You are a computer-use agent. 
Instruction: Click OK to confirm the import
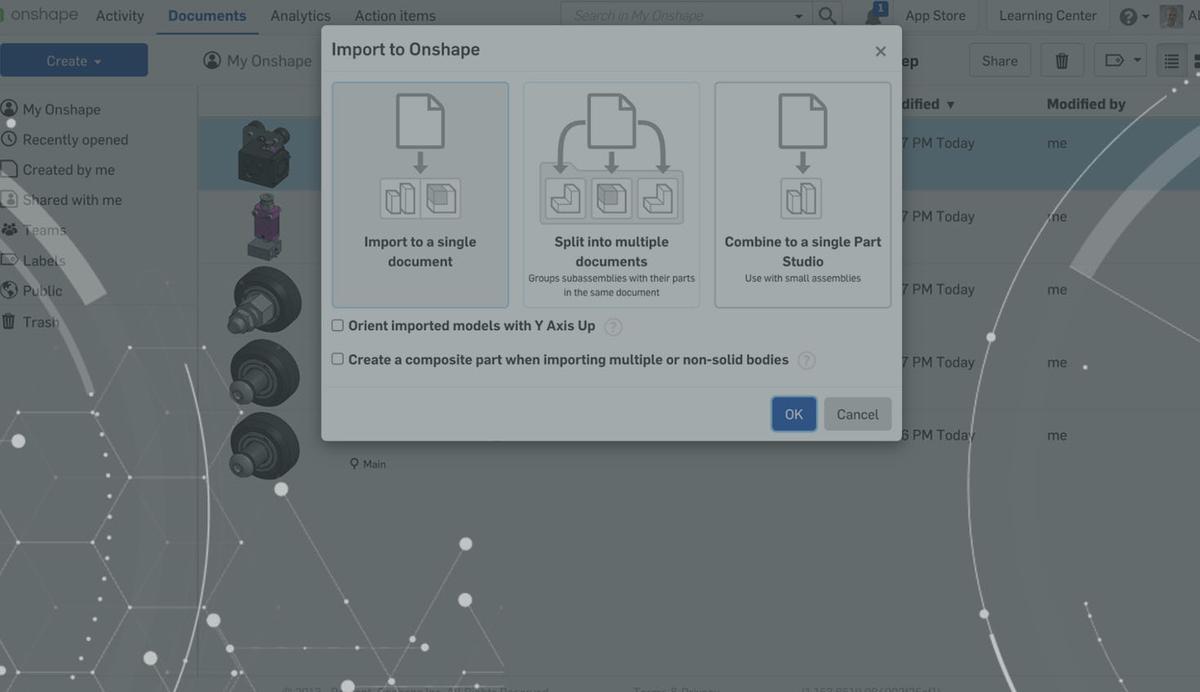pos(793,413)
